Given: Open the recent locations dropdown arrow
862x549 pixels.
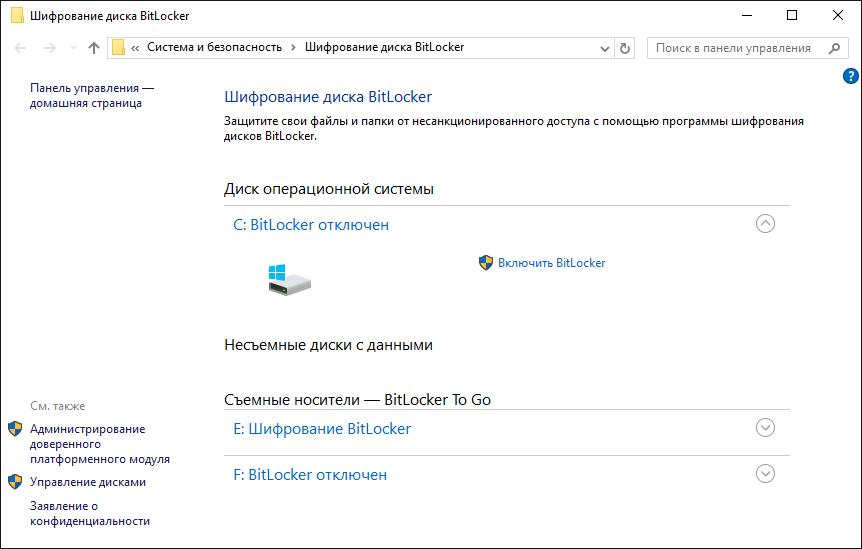Looking at the screenshot, I should (73, 48).
